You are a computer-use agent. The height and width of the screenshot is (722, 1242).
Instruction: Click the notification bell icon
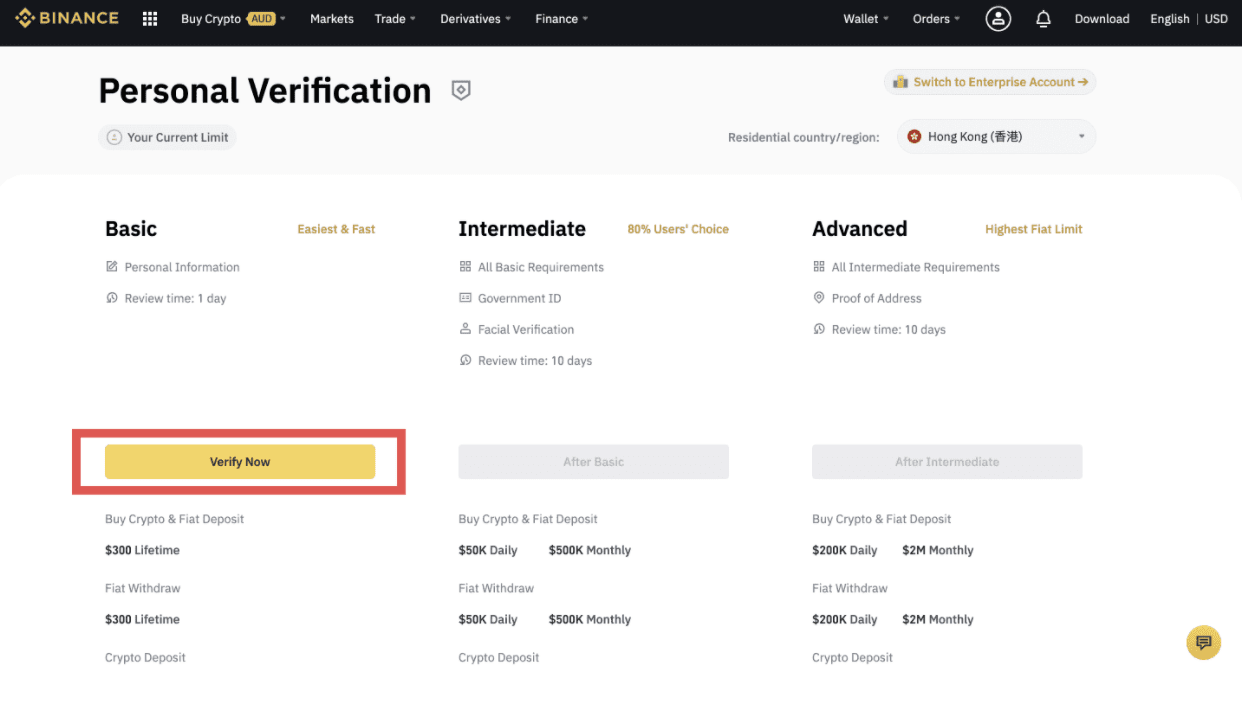click(1043, 19)
